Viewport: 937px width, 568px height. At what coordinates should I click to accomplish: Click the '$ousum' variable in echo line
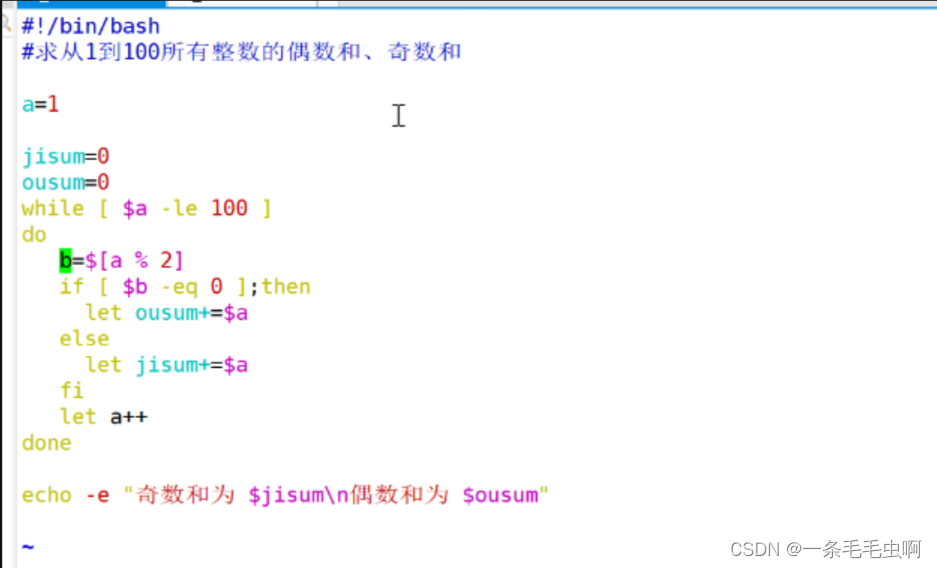tap(500, 495)
